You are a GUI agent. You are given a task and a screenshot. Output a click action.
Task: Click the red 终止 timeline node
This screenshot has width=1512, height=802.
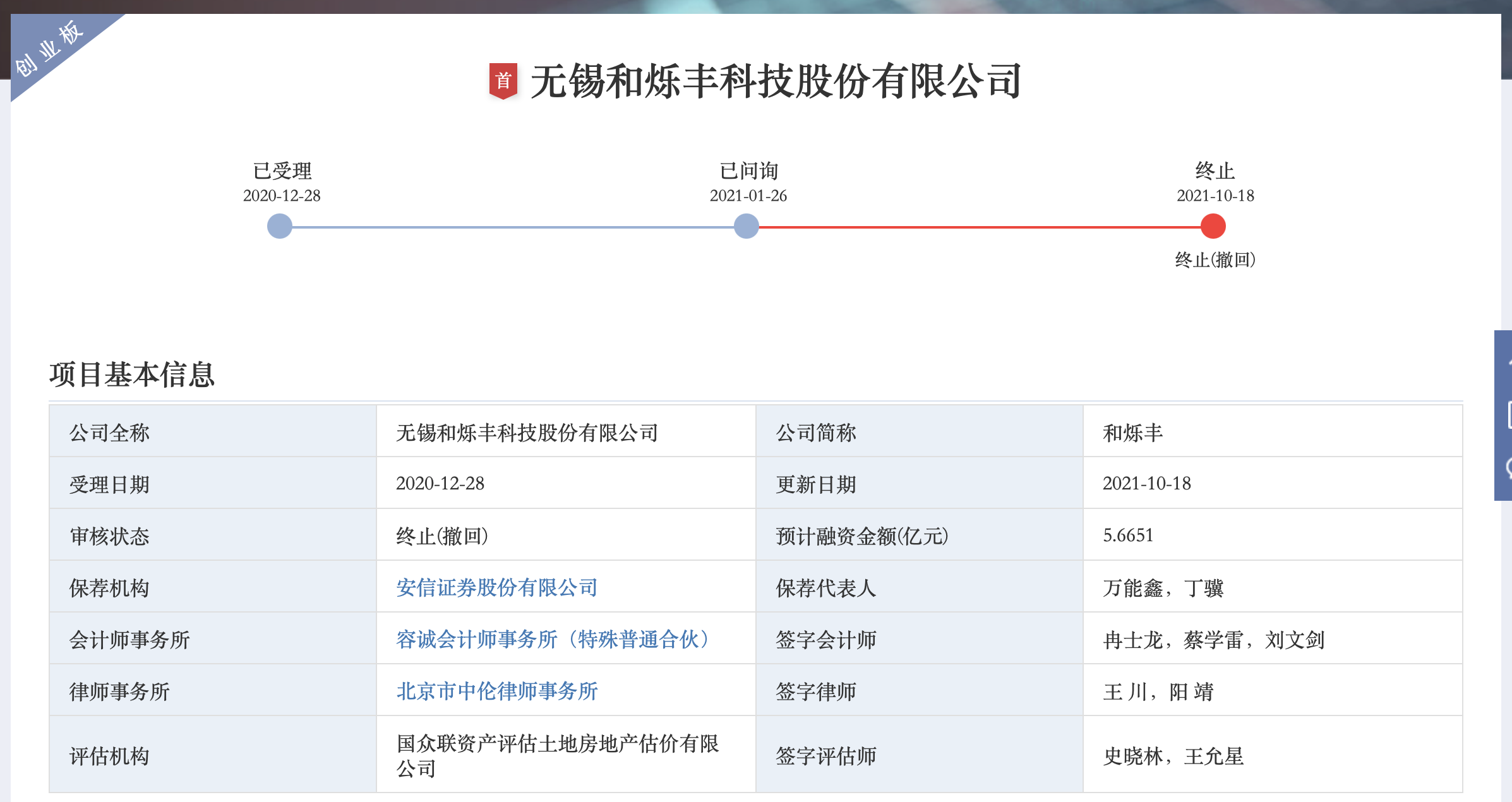point(1213,226)
